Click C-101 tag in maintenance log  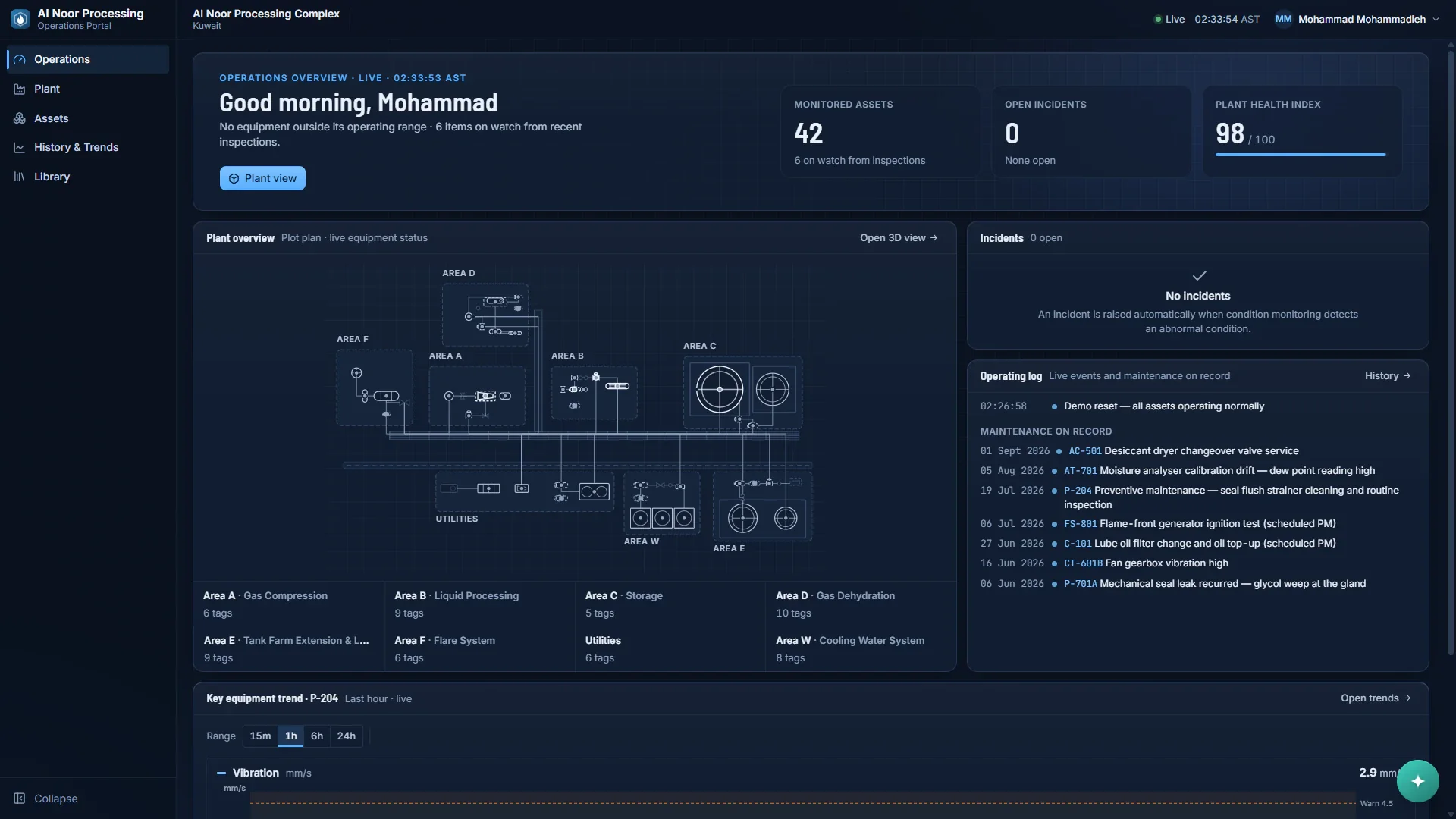click(x=1078, y=544)
